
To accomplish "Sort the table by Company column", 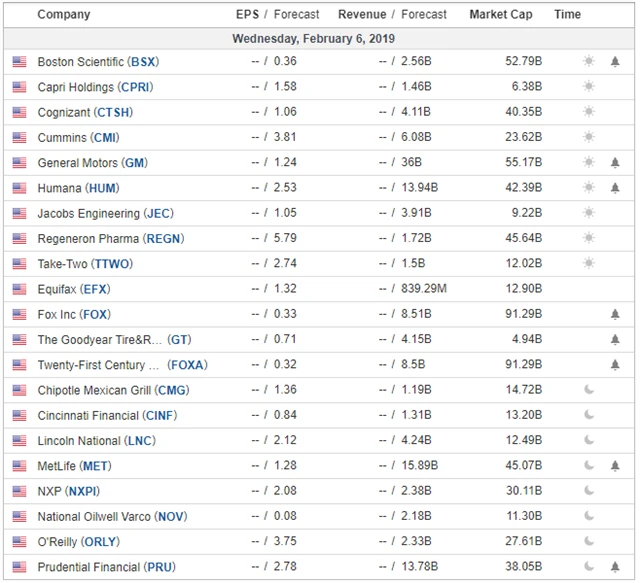I will (x=63, y=14).
